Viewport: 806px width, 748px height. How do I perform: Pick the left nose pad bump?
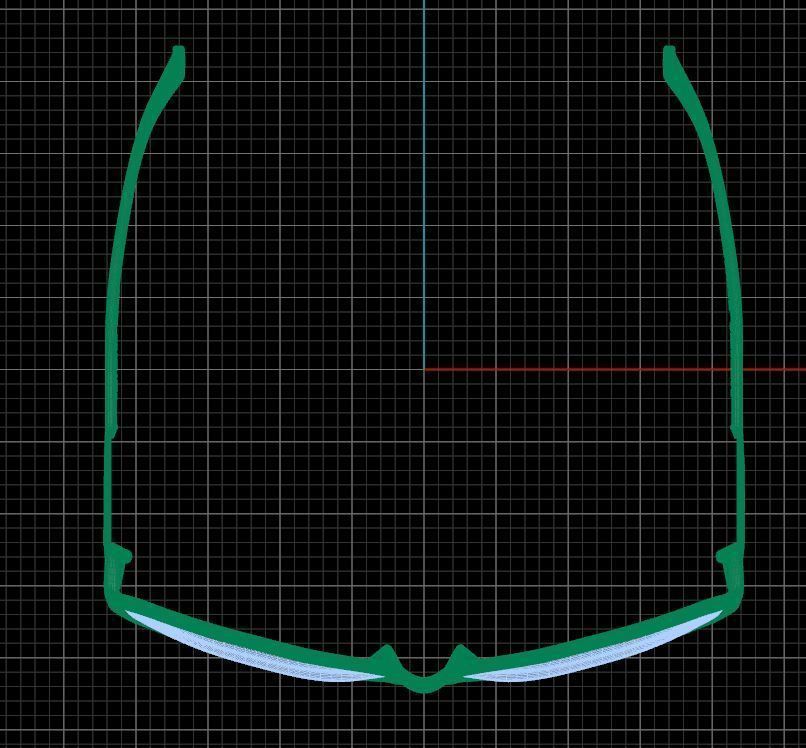[386, 654]
